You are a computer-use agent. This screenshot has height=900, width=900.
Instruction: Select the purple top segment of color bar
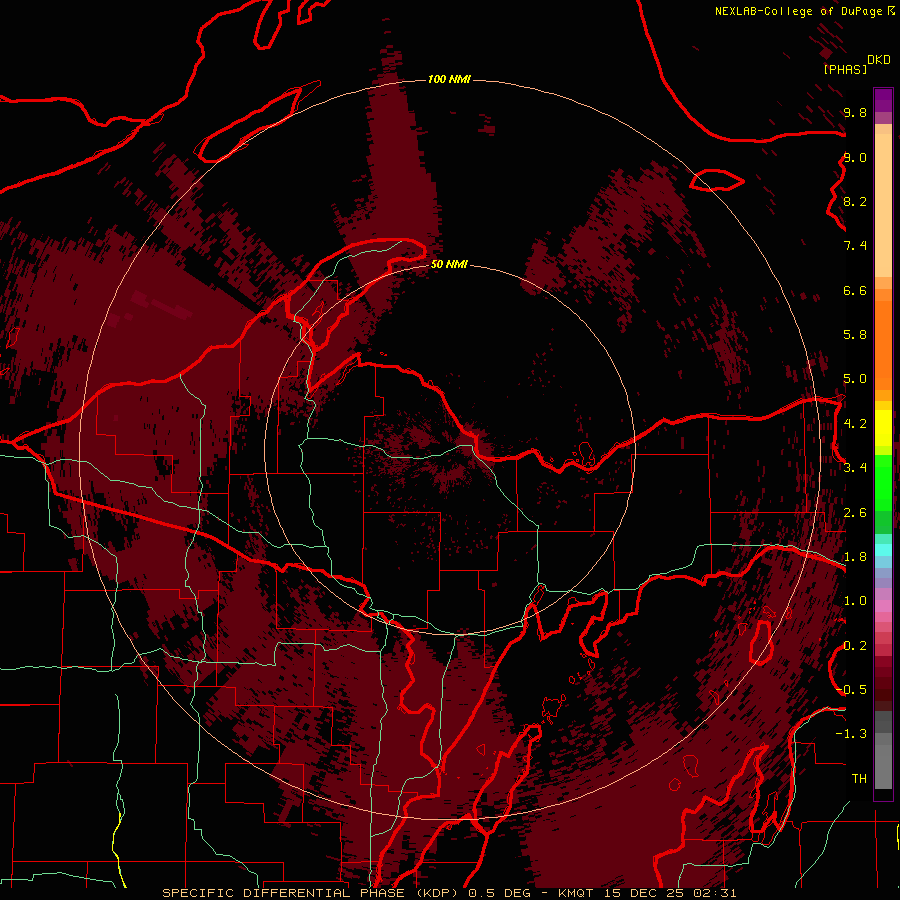[x=883, y=100]
